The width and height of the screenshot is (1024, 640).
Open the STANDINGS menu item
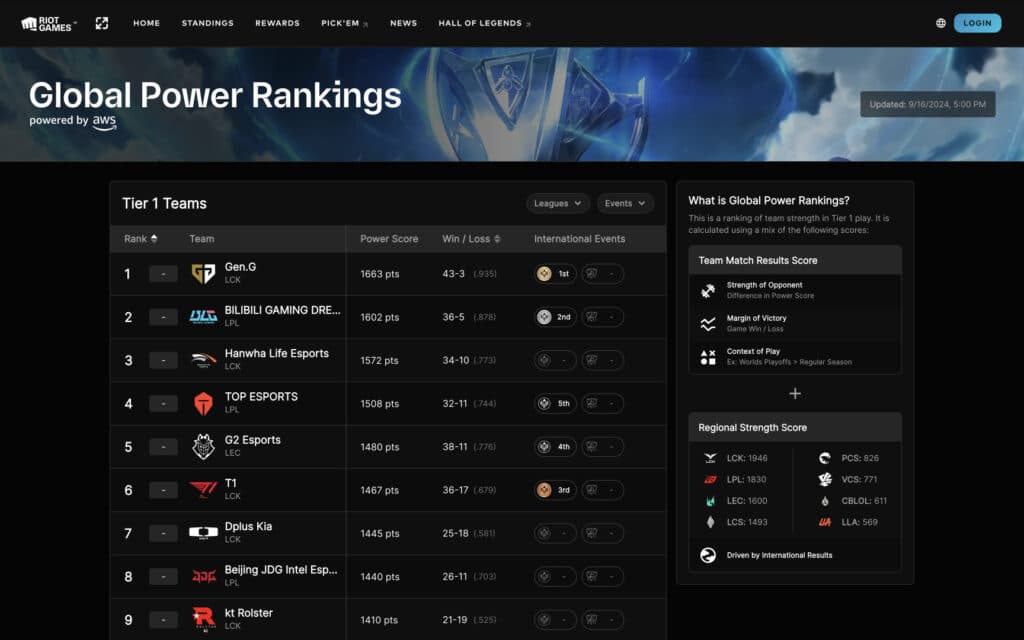click(x=207, y=22)
